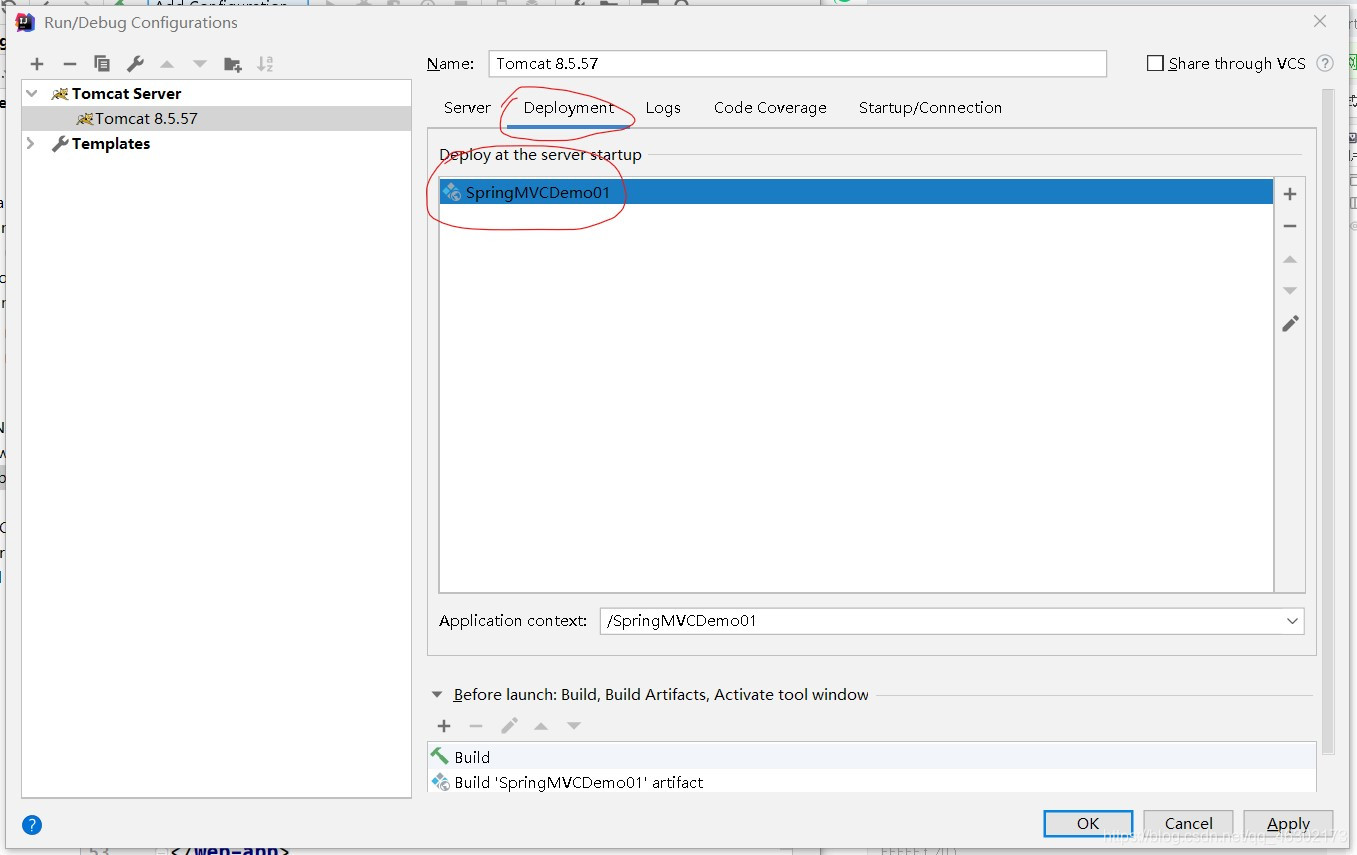The width and height of the screenshot is (1357, 855).
Task: Open the Application context dropdown
Action: coord(1291,621)
